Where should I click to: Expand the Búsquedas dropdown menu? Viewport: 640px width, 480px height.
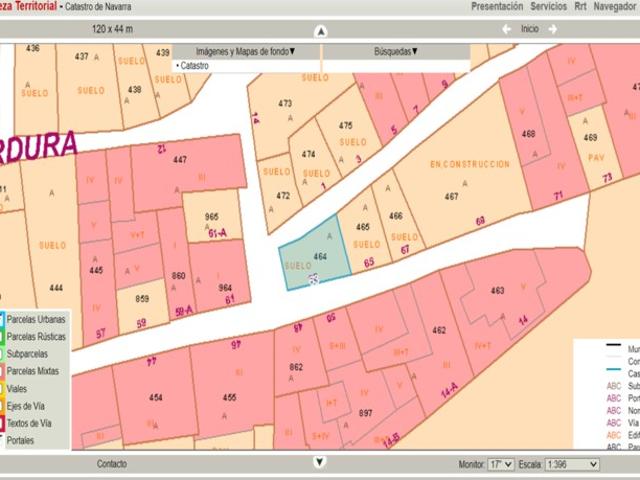pos(396,50)
